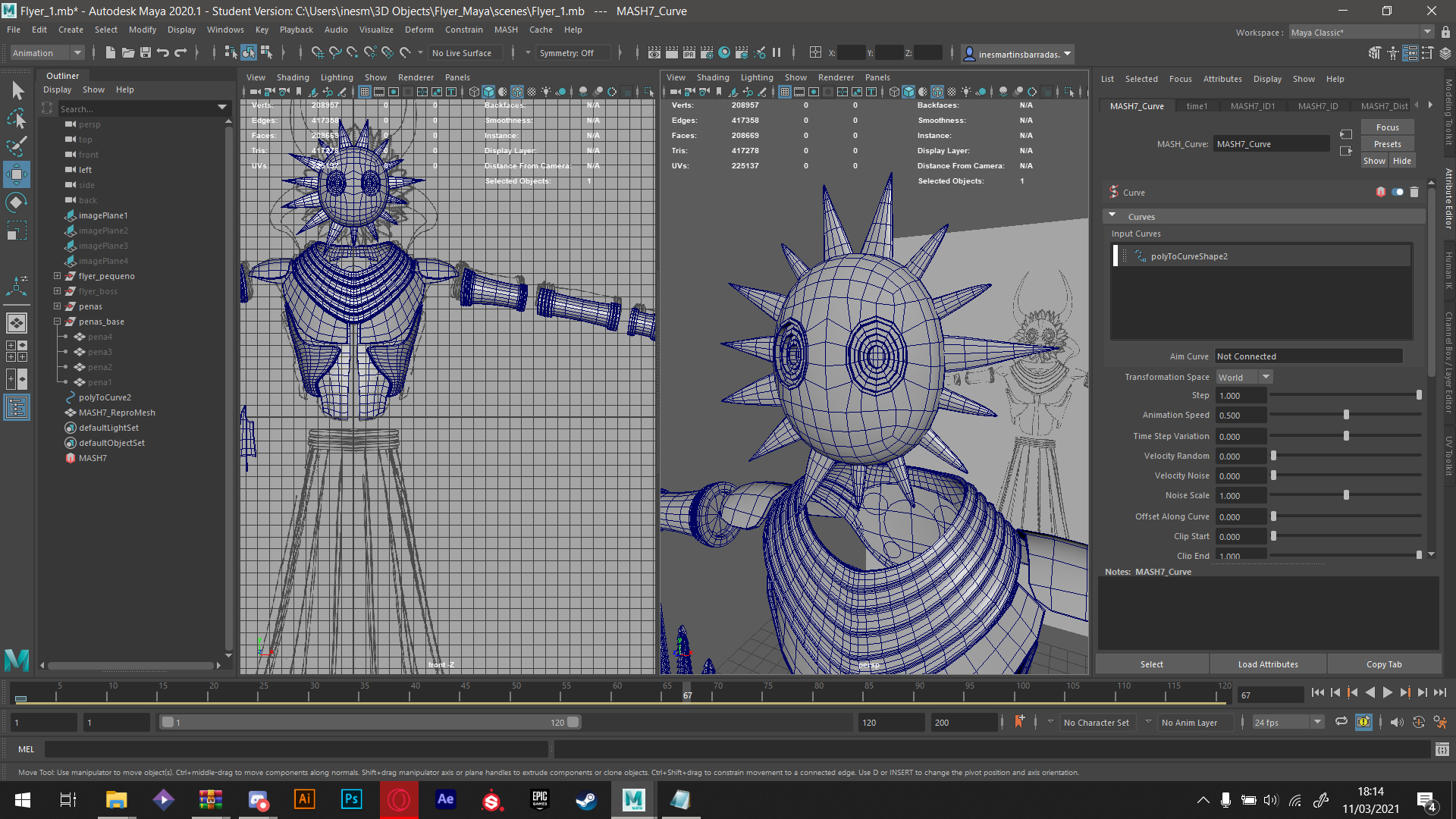Toggle playback looping mode
The width and height of the screenshot is (1456, 819).
pyautogui.click(x=1341, y=722)
